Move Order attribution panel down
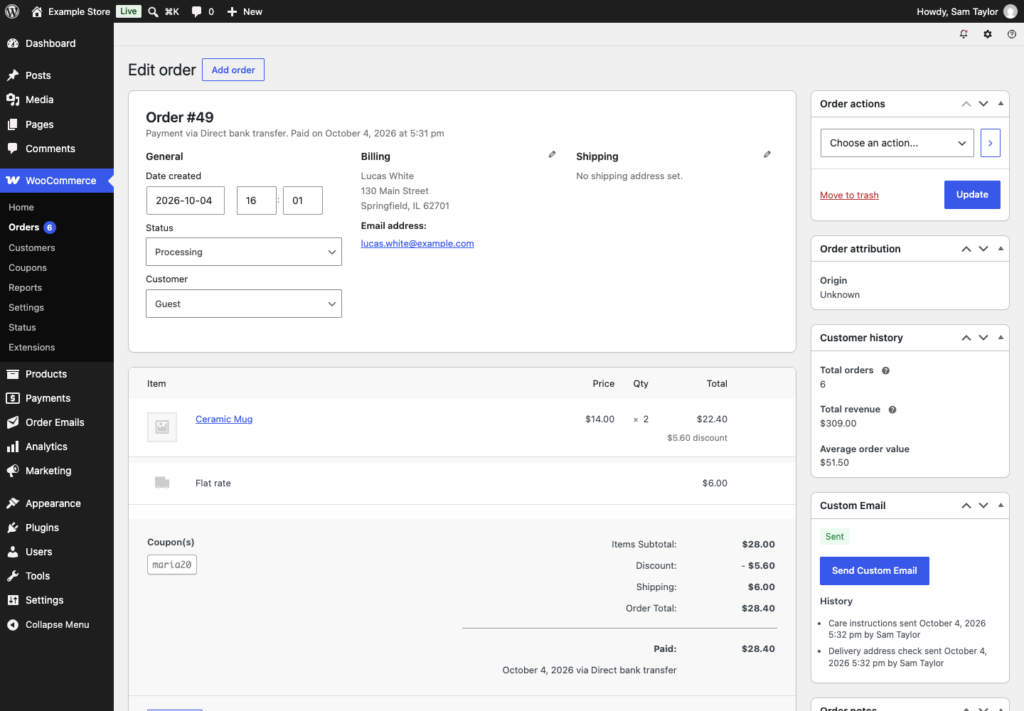The height and width of the screenshot is (711, 1024). click(x=983, y=249)
